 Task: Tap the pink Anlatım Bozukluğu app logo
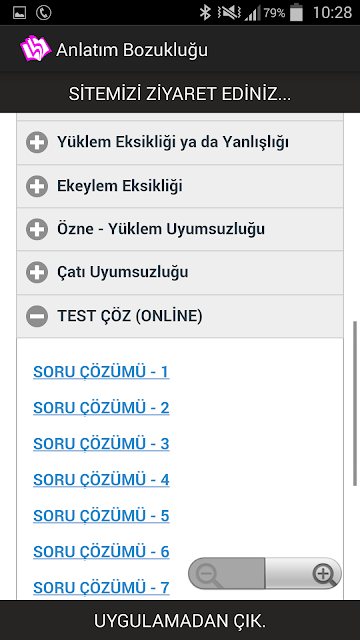[x=36, y=49]
